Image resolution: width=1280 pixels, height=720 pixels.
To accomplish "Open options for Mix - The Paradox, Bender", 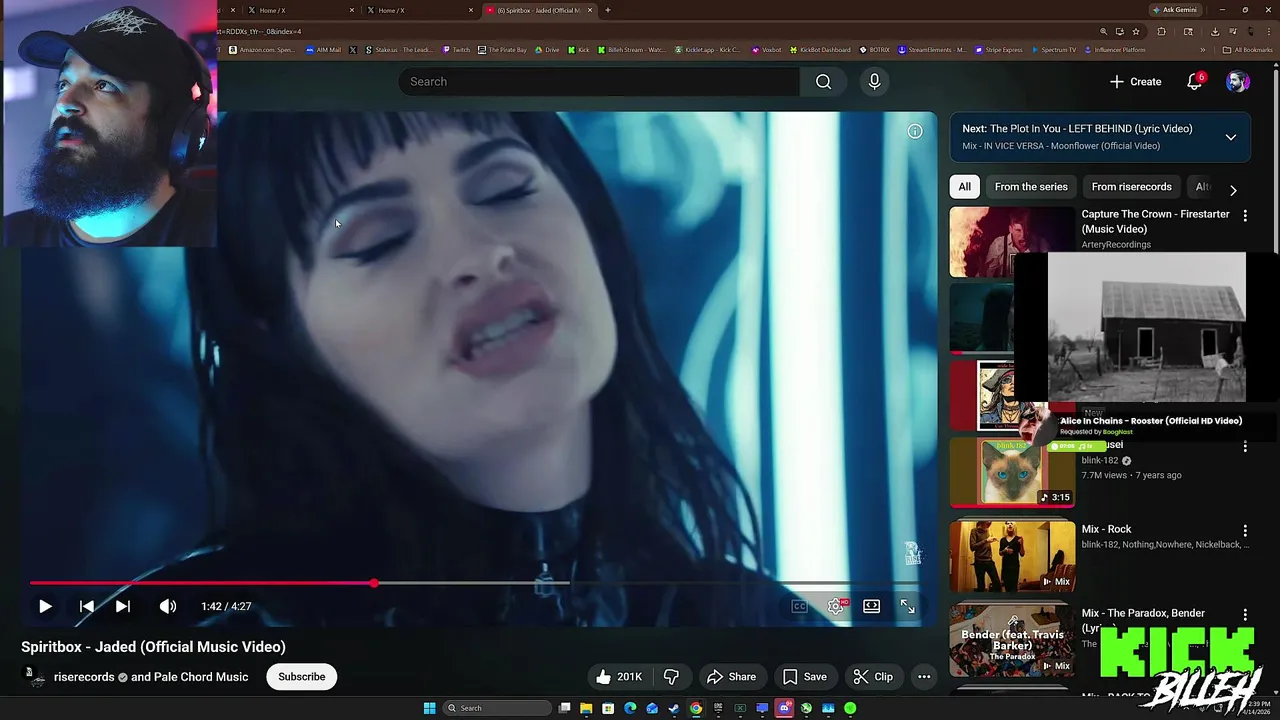I will (x=1245, y=615).
